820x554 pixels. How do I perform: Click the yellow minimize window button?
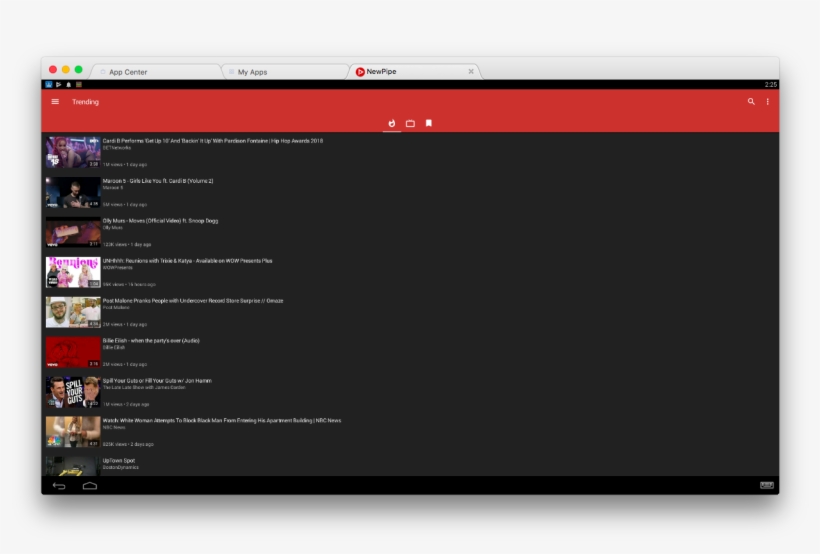(x=66, y=70)
